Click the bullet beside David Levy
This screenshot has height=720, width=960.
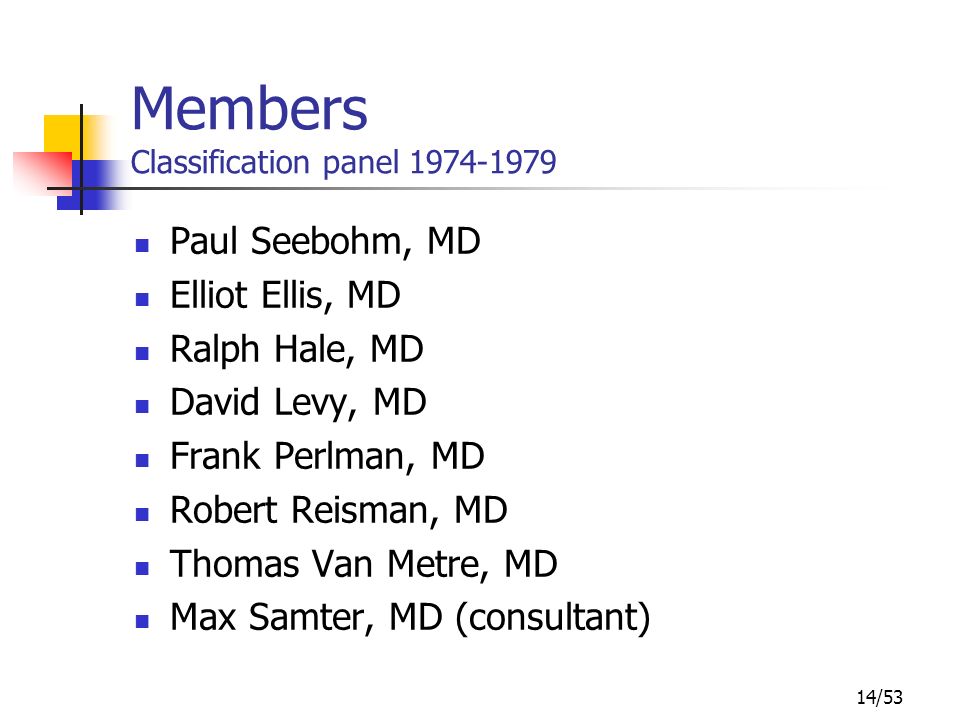point(142,407)
